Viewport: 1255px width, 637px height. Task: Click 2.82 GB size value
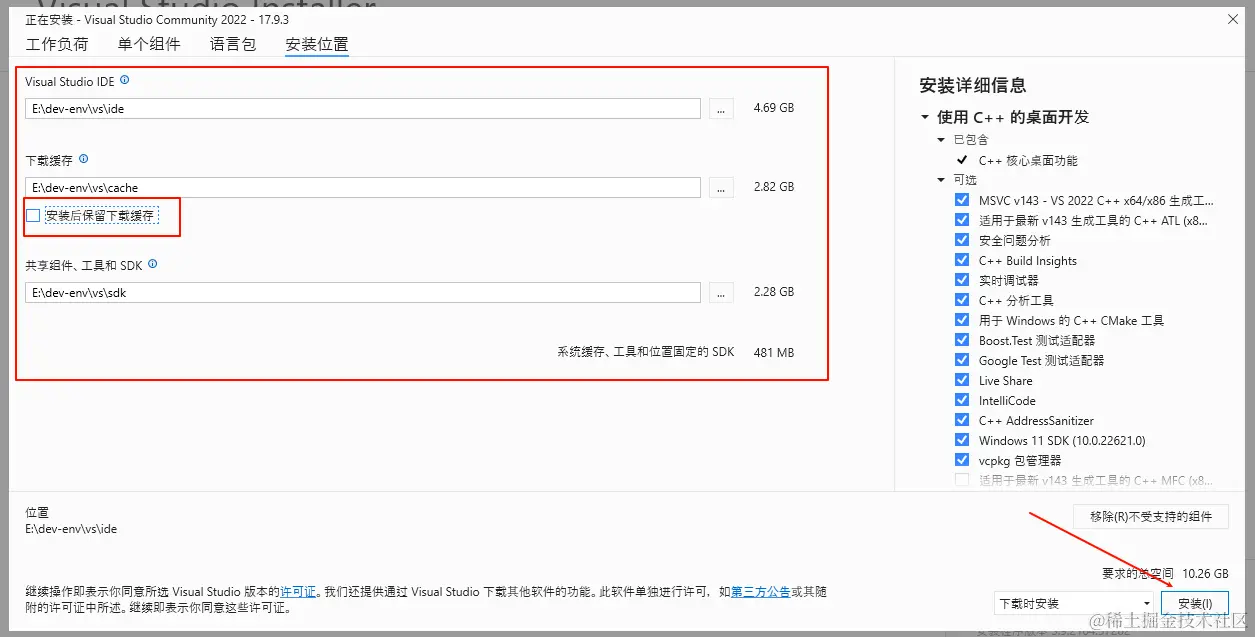pos(773,187)
